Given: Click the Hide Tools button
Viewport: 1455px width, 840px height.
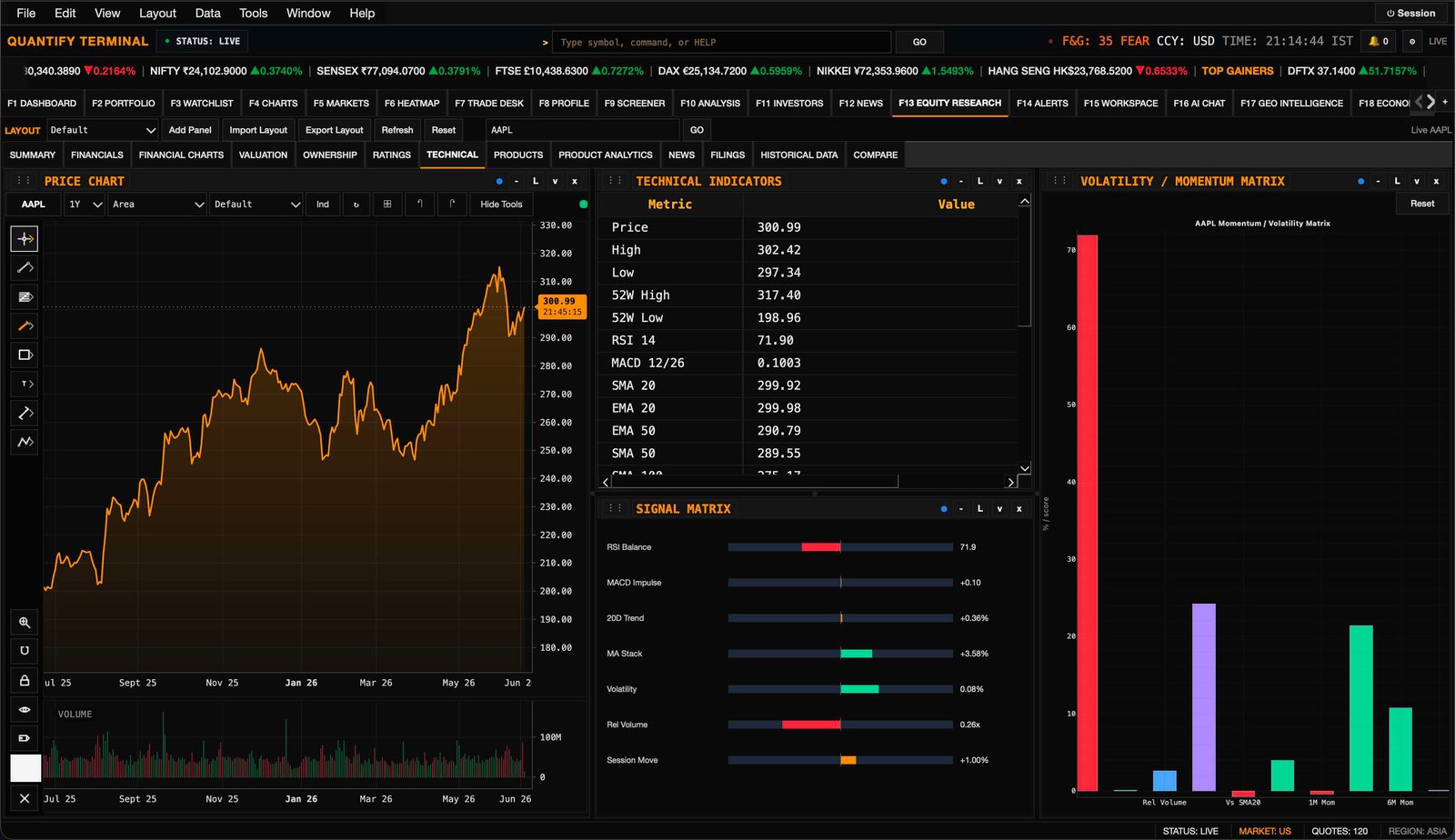Looking at the screenshot, I should point(501,205).
